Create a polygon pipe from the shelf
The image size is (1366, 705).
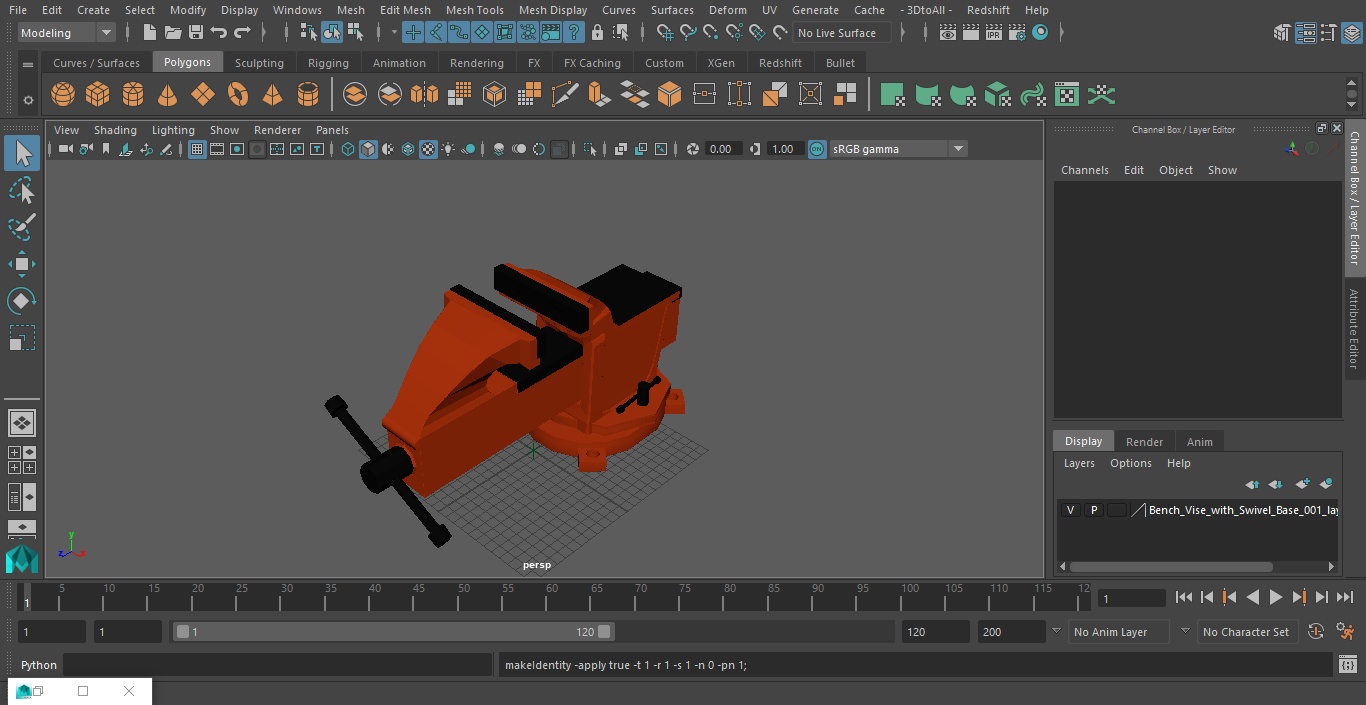[308, 95]
